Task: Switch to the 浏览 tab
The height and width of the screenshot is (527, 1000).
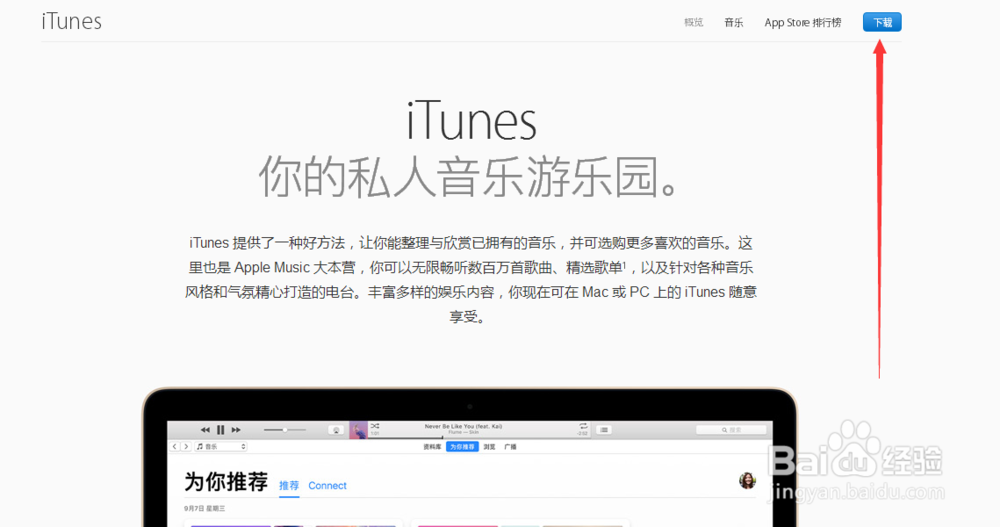Action: 489,447
